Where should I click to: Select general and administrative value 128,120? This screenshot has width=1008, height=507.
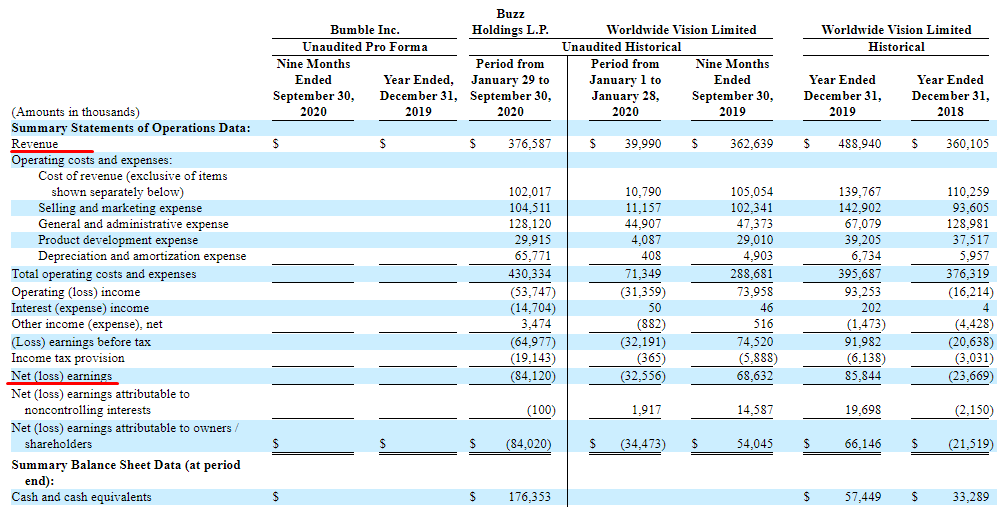click(x=530, y=224)
